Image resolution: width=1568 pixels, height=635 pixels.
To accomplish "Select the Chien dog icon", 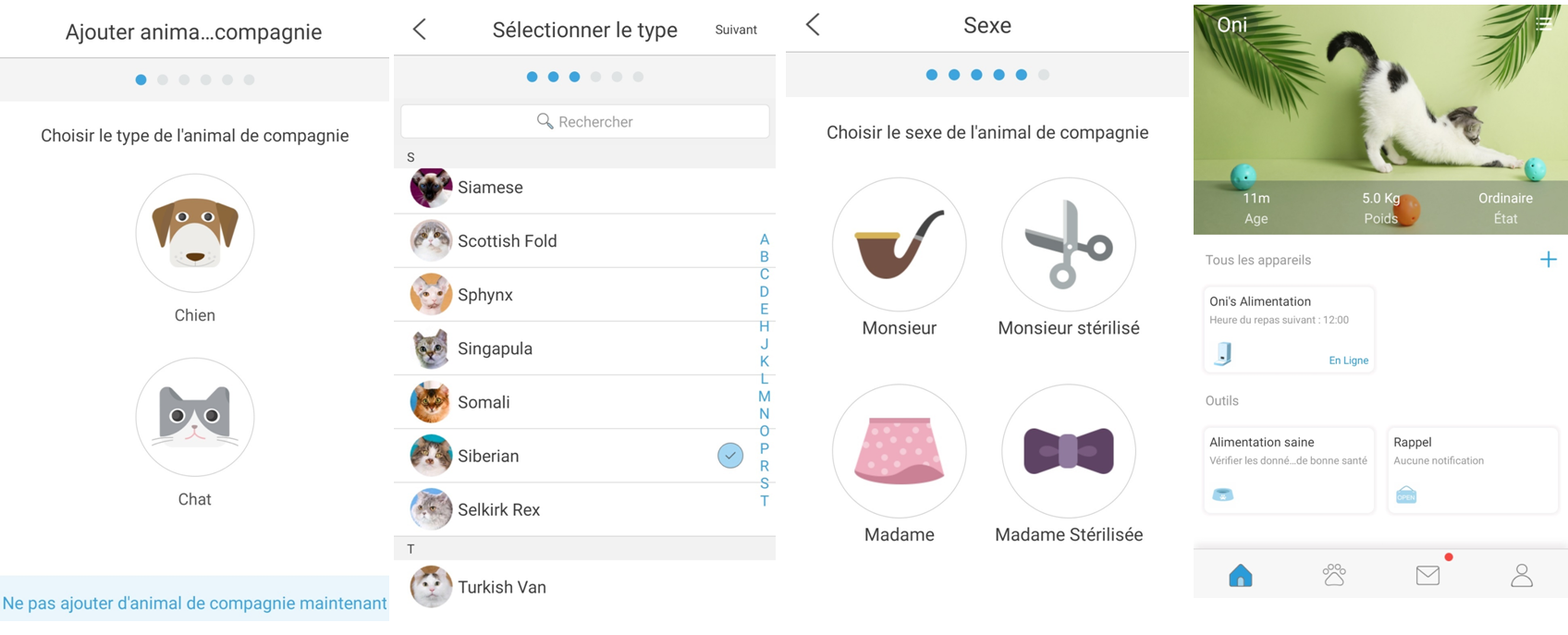I will (x=194, y=233).
